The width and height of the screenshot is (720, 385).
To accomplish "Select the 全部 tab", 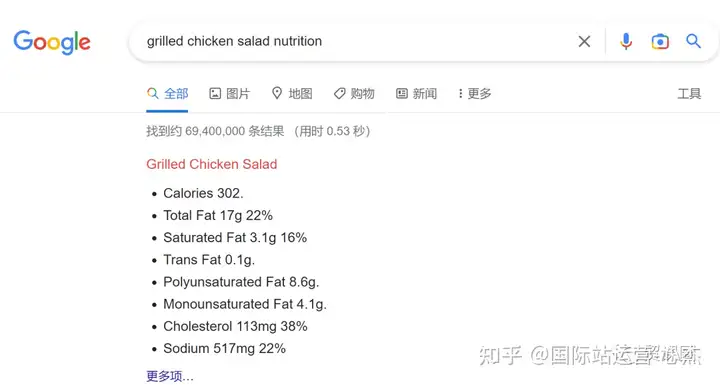I will point(168,94).
